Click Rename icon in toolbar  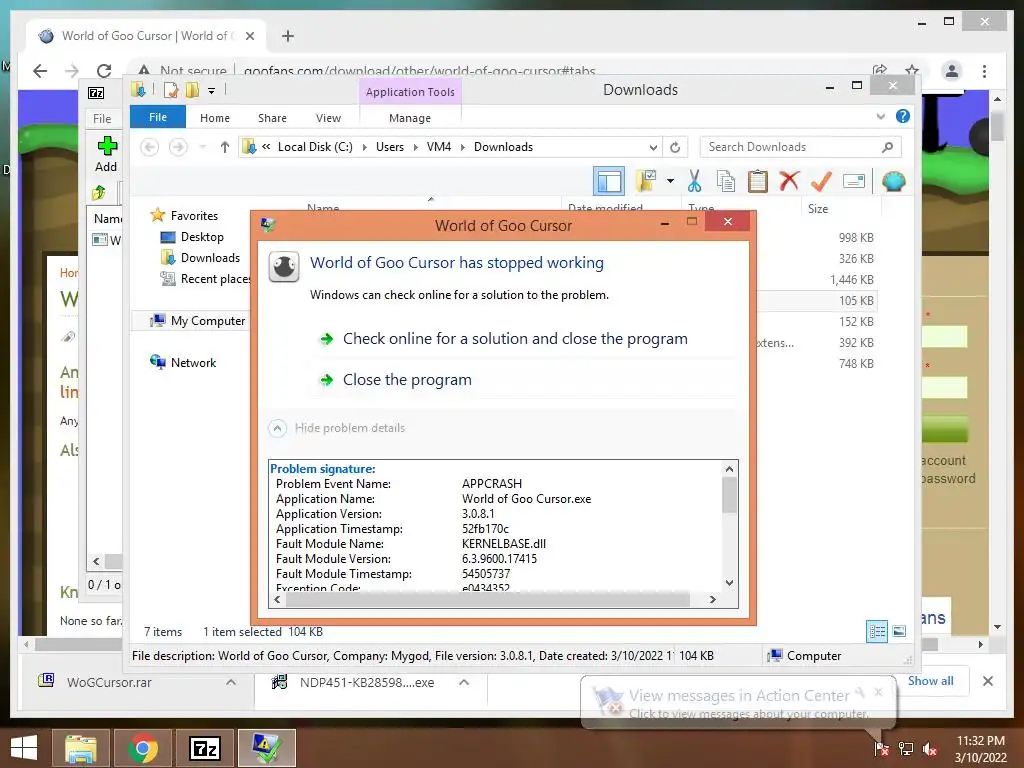[854, 181]
